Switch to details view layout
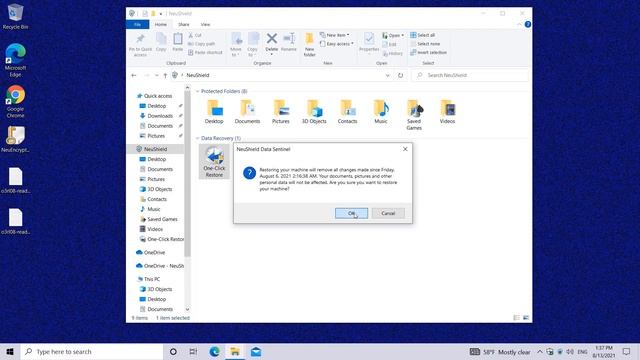 click(x=516, y=318)
